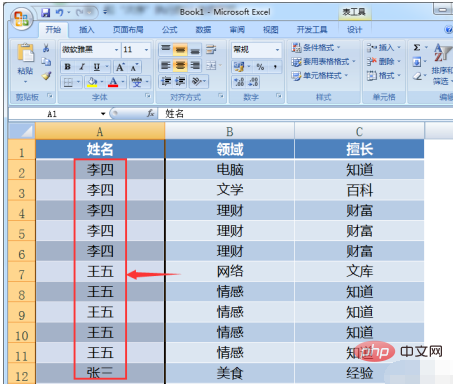Viewport: 453px width, 384px height.
Task: Click the Fill down-arrow icon under sigma
Action: pyautogui.click(x=417, y=62)
